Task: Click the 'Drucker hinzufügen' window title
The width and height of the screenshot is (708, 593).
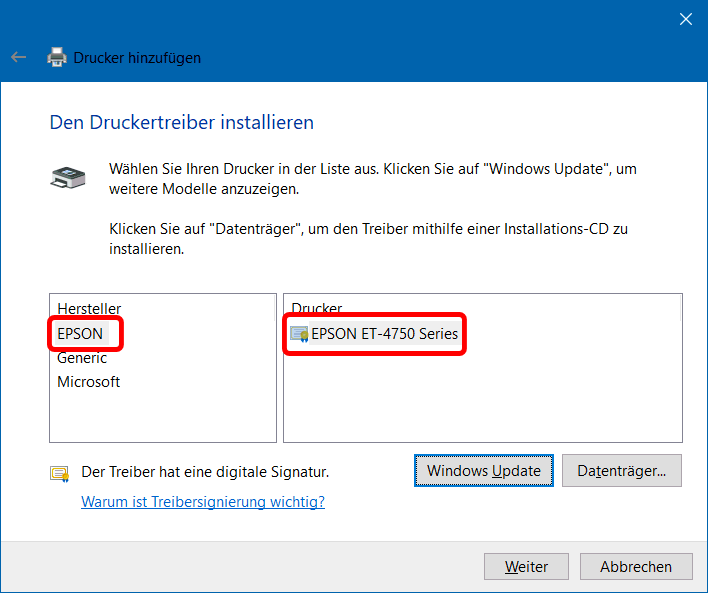Action: click(137, 58)
